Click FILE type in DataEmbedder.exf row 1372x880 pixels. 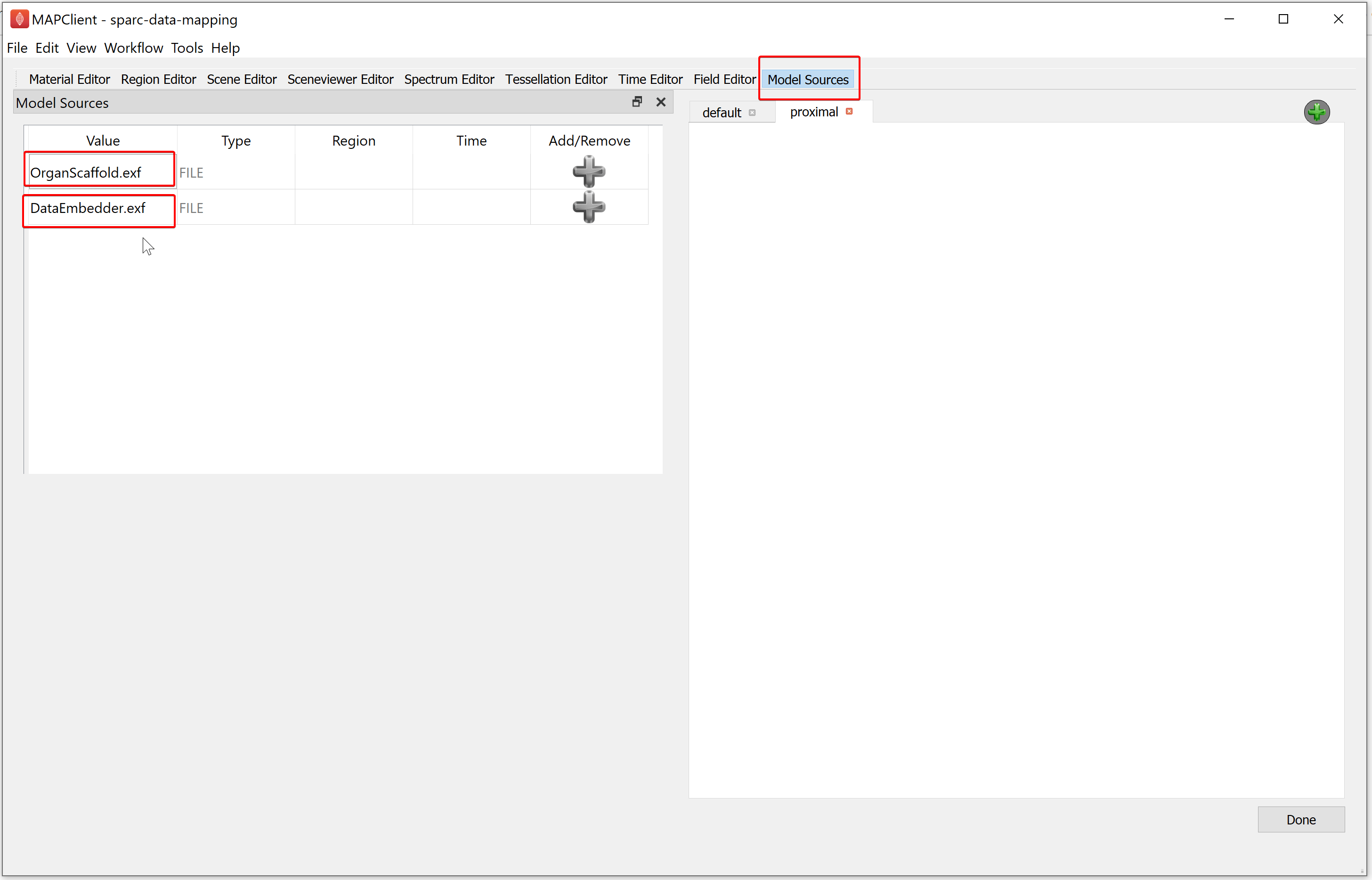(x=236, y=207)
